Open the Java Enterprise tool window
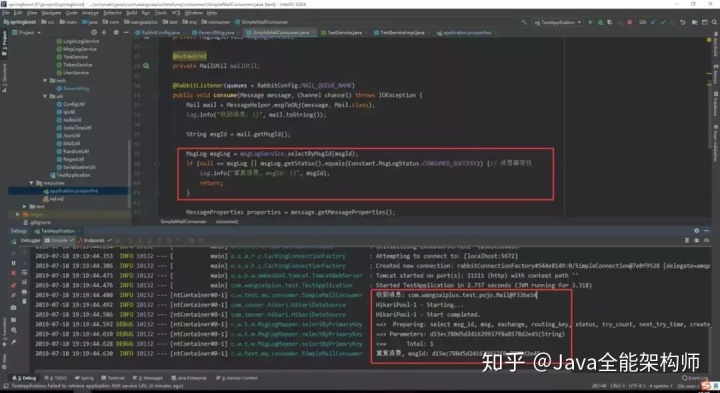The image size is (720, 393). point(189,378)
